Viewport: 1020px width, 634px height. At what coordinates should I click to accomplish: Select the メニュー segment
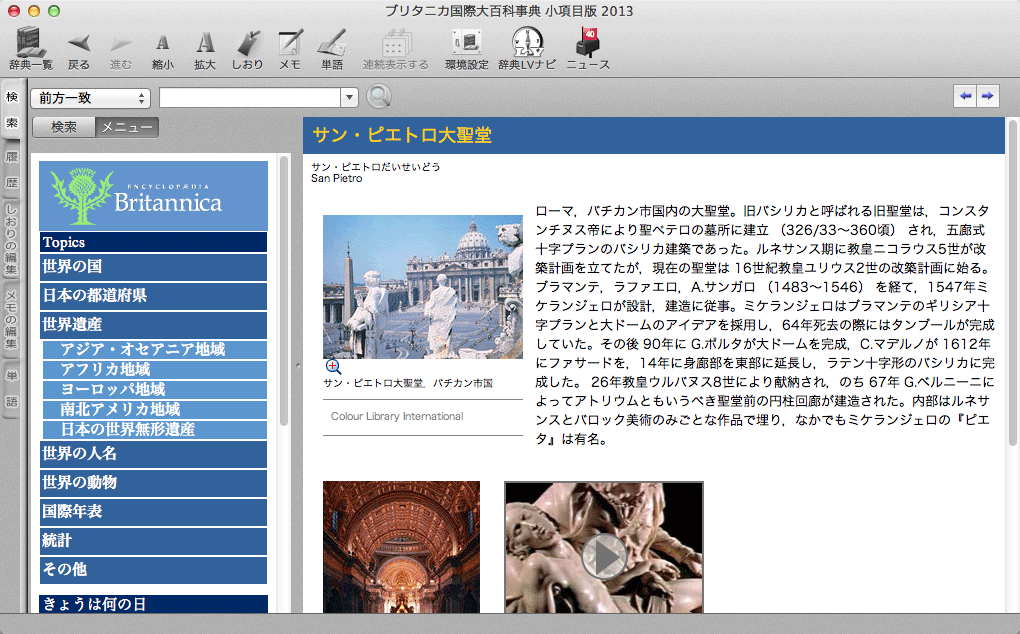point(127,127)
